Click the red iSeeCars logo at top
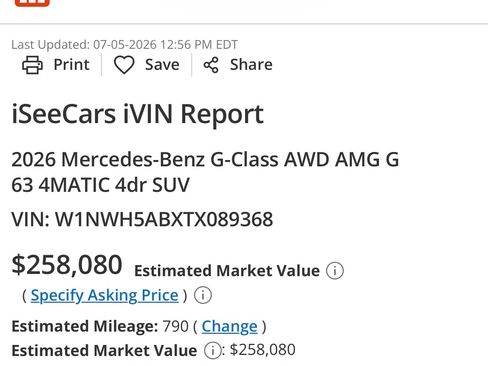The width and height of the screenshot is (488, 366). pyautogui.click(x=32, y=3)
